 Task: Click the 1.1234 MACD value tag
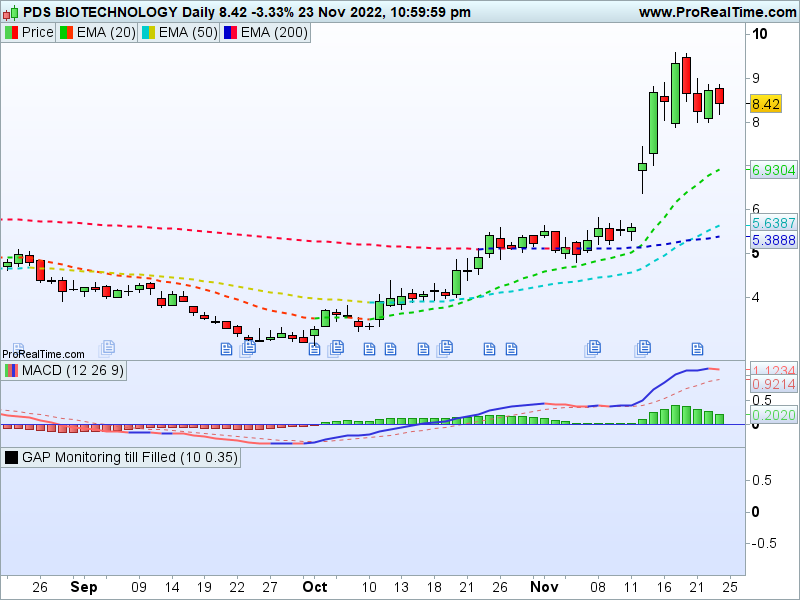pyautogui.click(x=773, y=370)
